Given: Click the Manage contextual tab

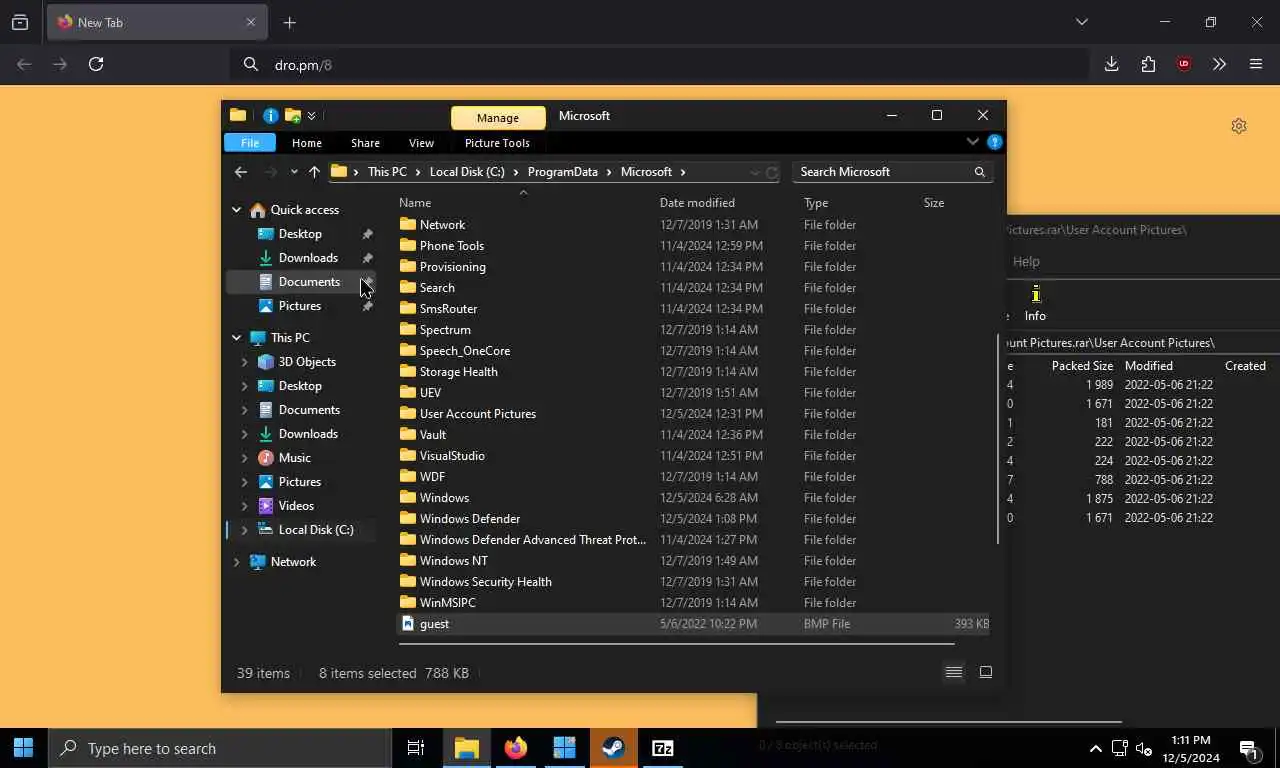Looking at the screenshot, I should [498, 117].
